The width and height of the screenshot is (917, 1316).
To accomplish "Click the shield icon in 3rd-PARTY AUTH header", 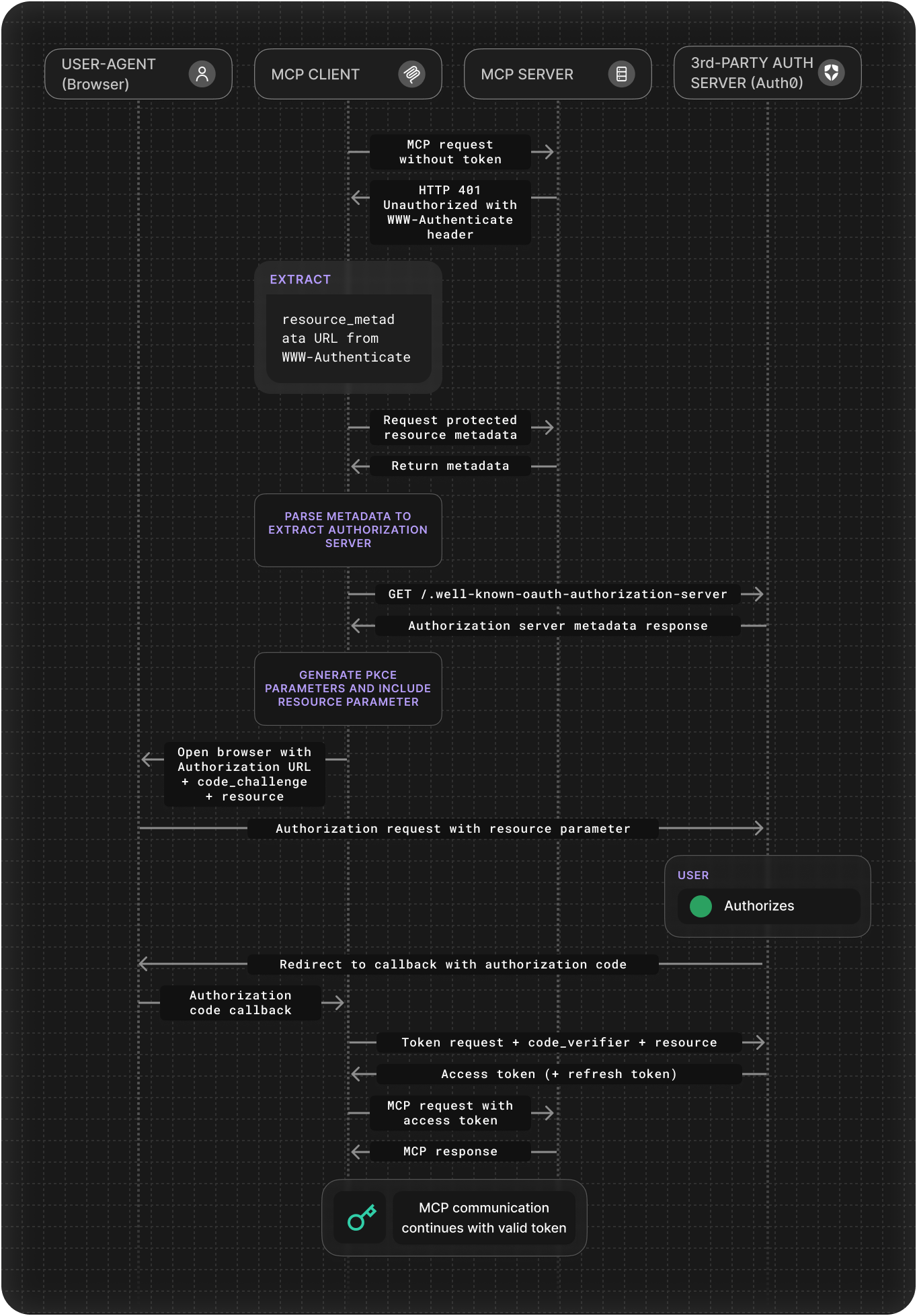I will (831, 73).
